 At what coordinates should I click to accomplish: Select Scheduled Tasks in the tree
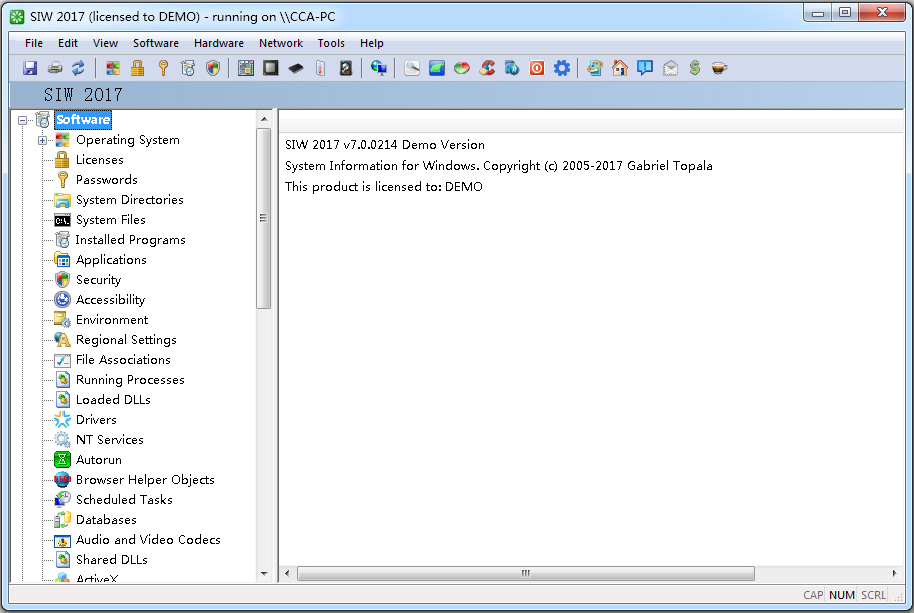pos(124,500)
